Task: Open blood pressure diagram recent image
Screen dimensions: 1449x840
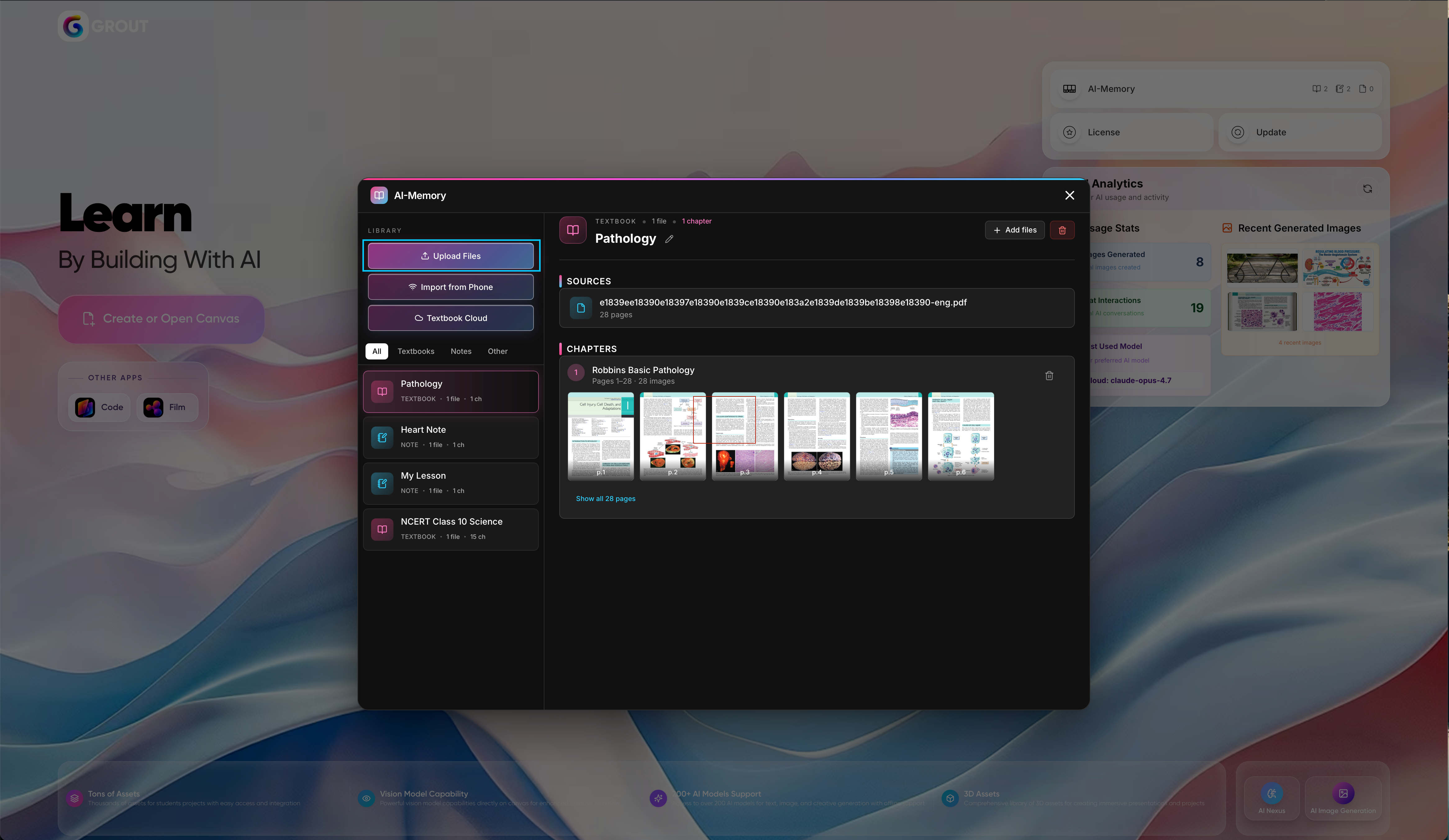Action: coord(1338,267)
